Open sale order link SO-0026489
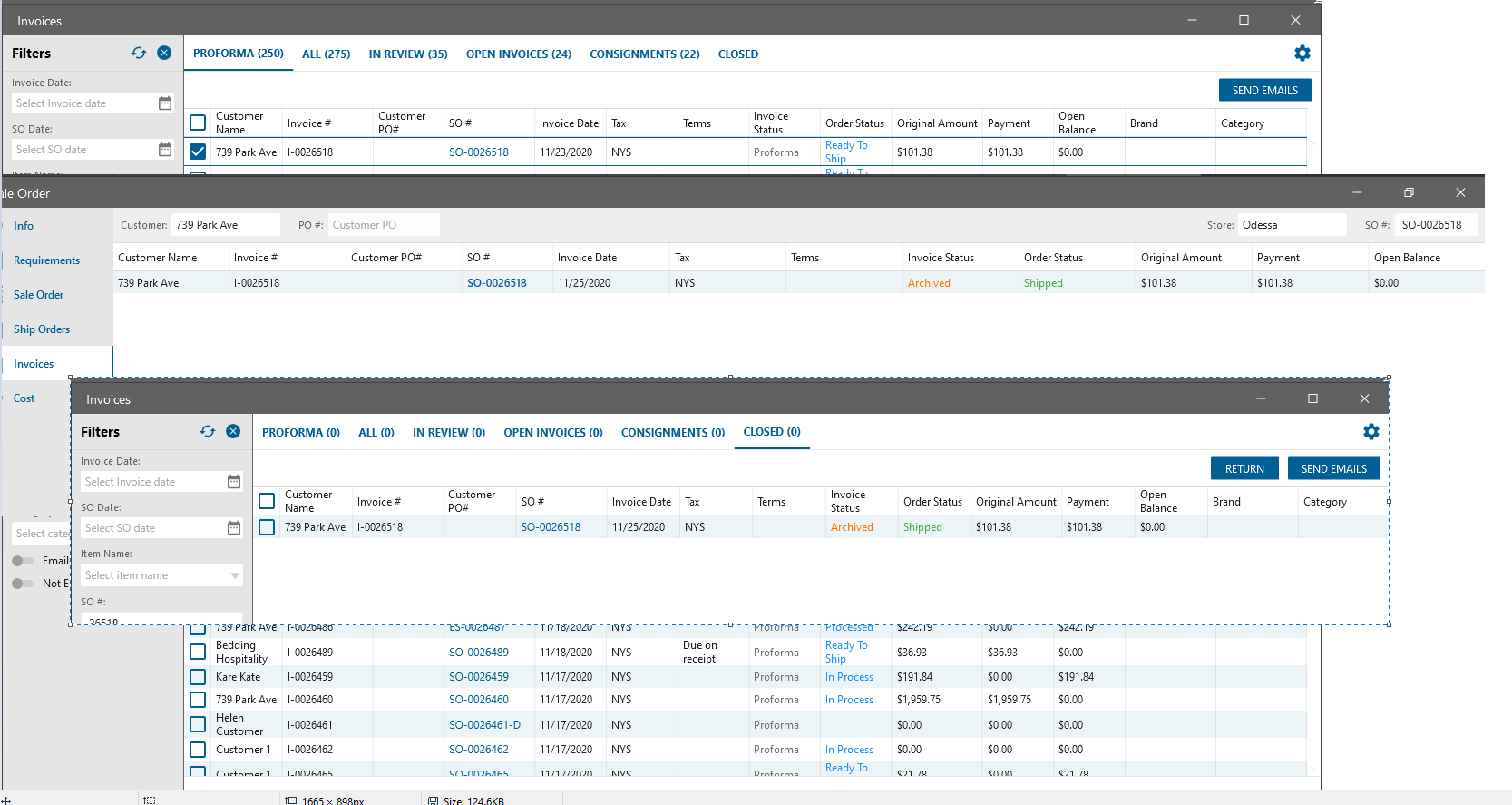Viewport: 1512px width, 805px height. tap(479, 653)
